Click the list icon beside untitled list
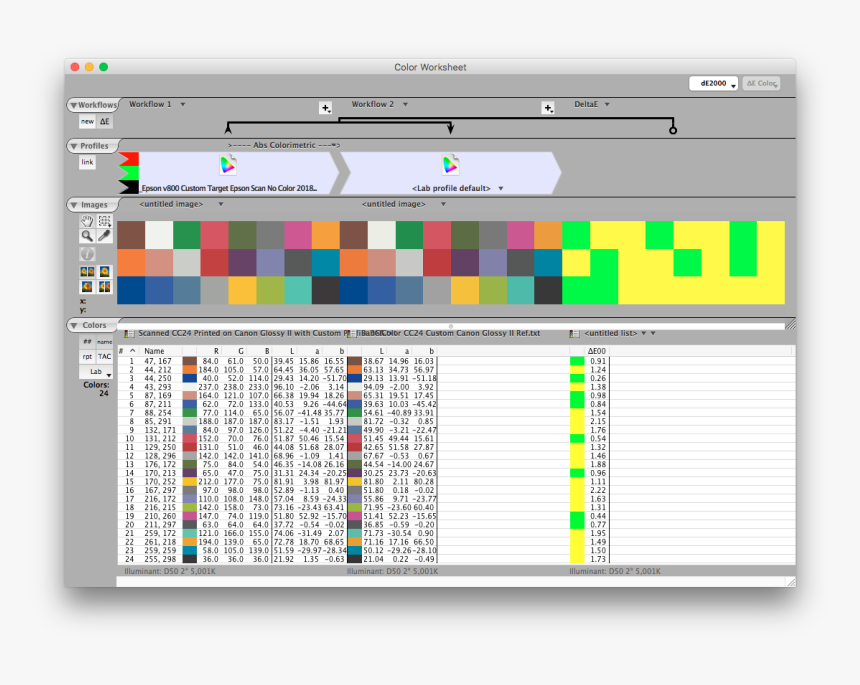The height and width of the screenshot is (685, 860). [x=574, y=333]
